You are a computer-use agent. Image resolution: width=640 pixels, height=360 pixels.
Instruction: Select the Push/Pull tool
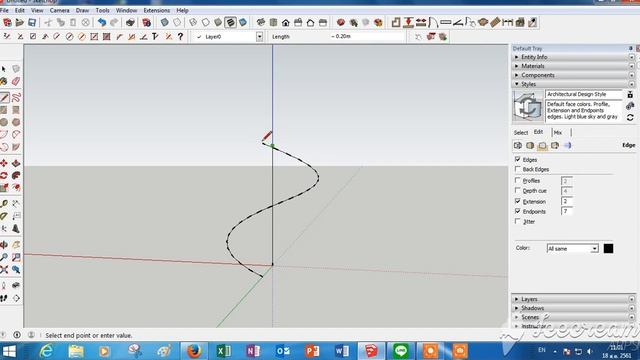click(16, 163)
